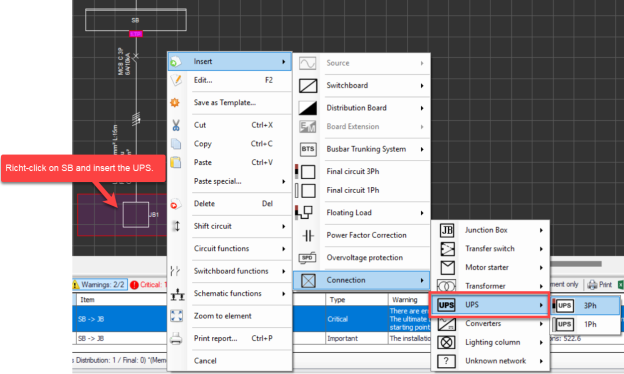Click the BTS busbar trunking icon
Image resolution: width=624 pixels, height=374 pixels.
(x=308, y=149)
